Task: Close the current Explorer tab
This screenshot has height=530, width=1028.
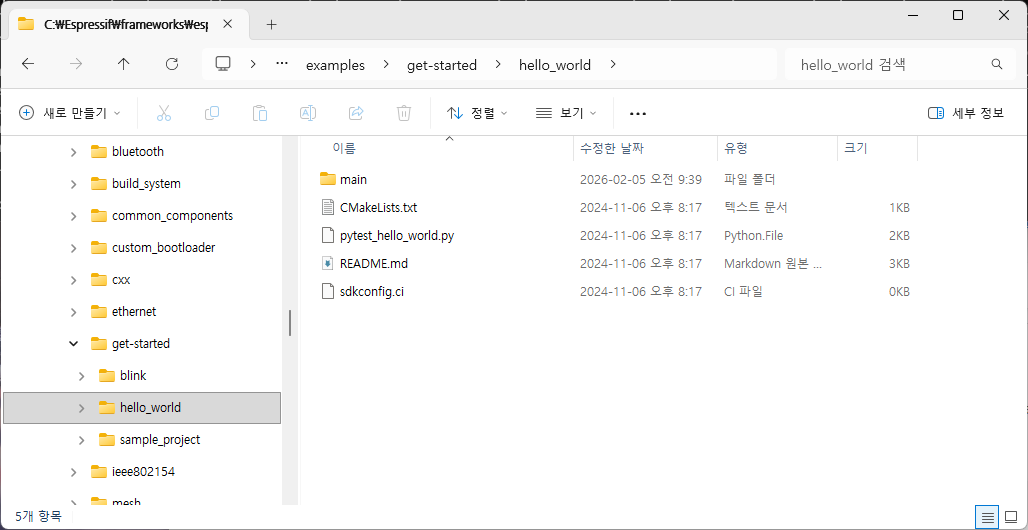Action: pyautogui.click(x=227, y=24)
